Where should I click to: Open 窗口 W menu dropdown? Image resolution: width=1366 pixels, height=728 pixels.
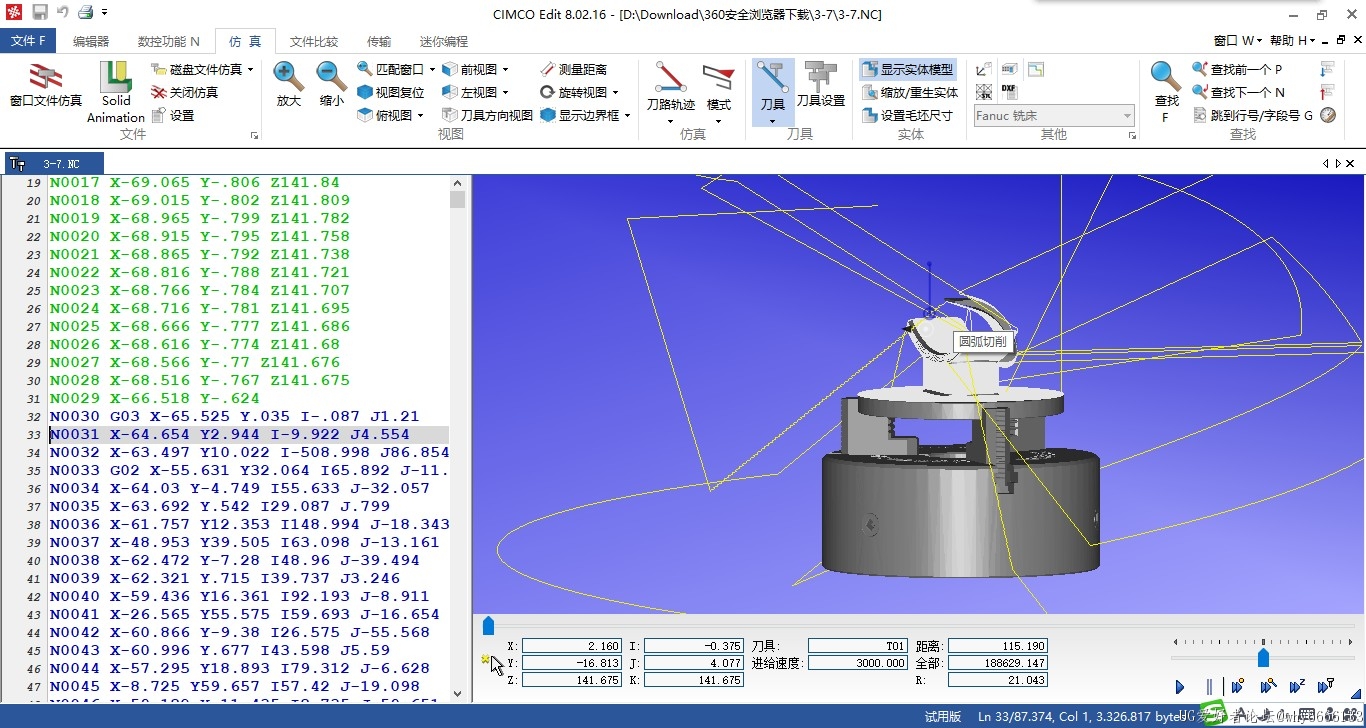[1239, 41]
